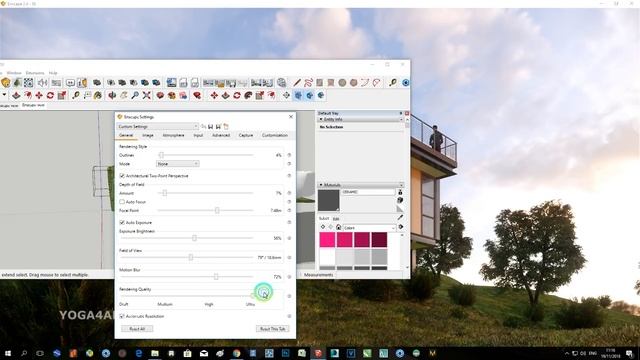This screenshot has width=640, height=360.
Task: Select the Circle drawing tool
Action: [x=342, y=83]
